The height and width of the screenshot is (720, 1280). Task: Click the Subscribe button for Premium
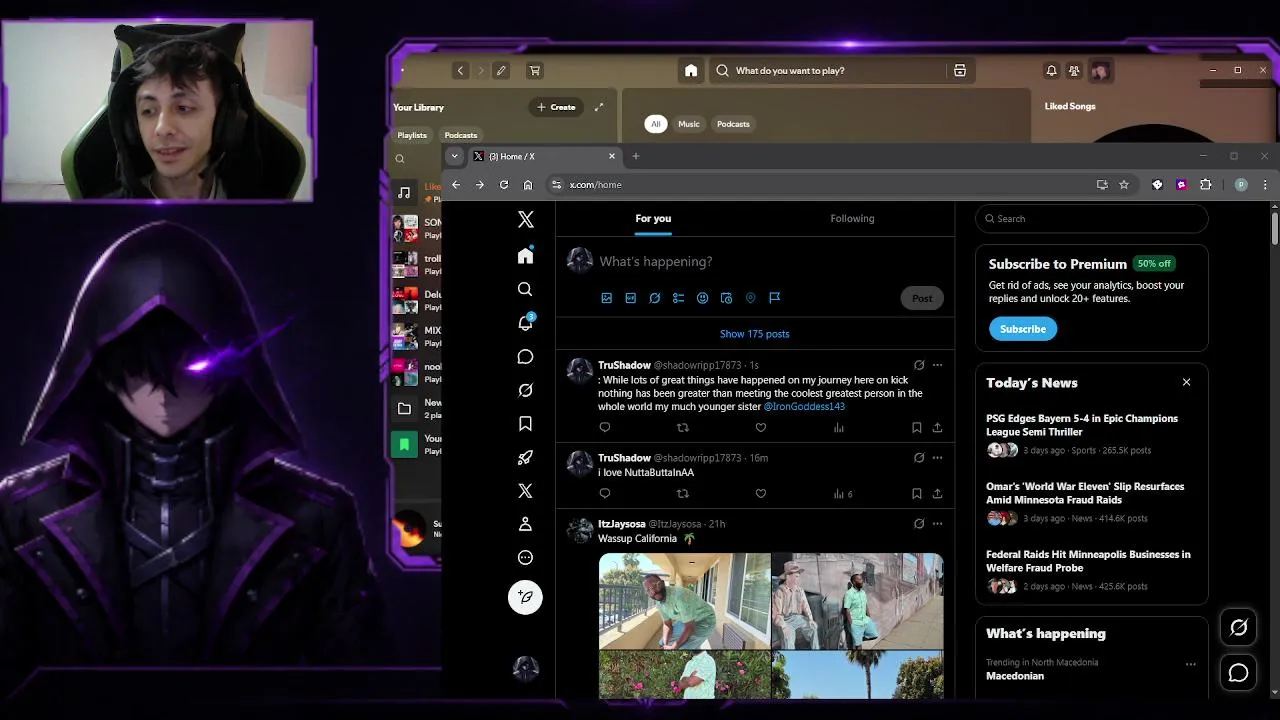click(x=1023, y=329)
